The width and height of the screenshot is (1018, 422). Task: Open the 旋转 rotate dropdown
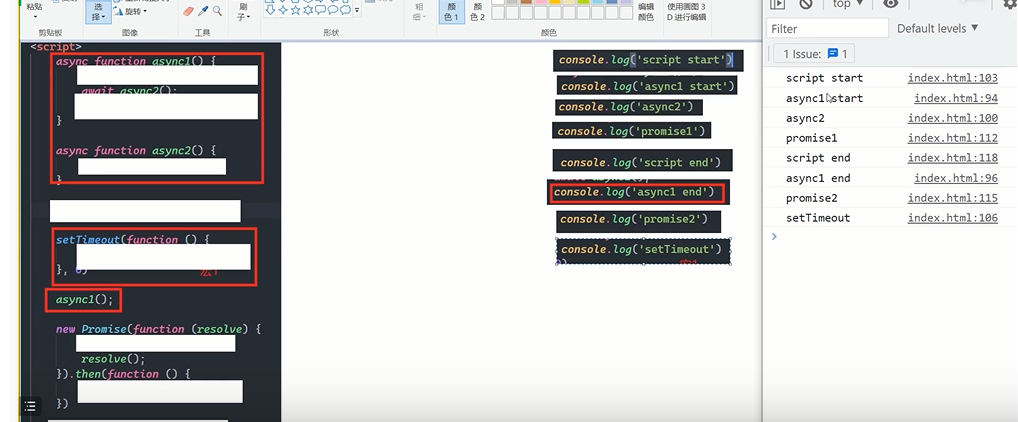(130, 11)
